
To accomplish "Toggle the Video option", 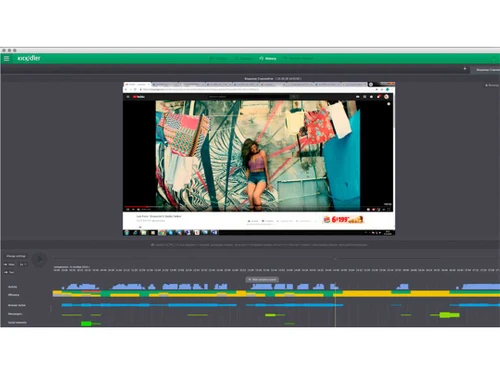I will (x=9, y=264).
